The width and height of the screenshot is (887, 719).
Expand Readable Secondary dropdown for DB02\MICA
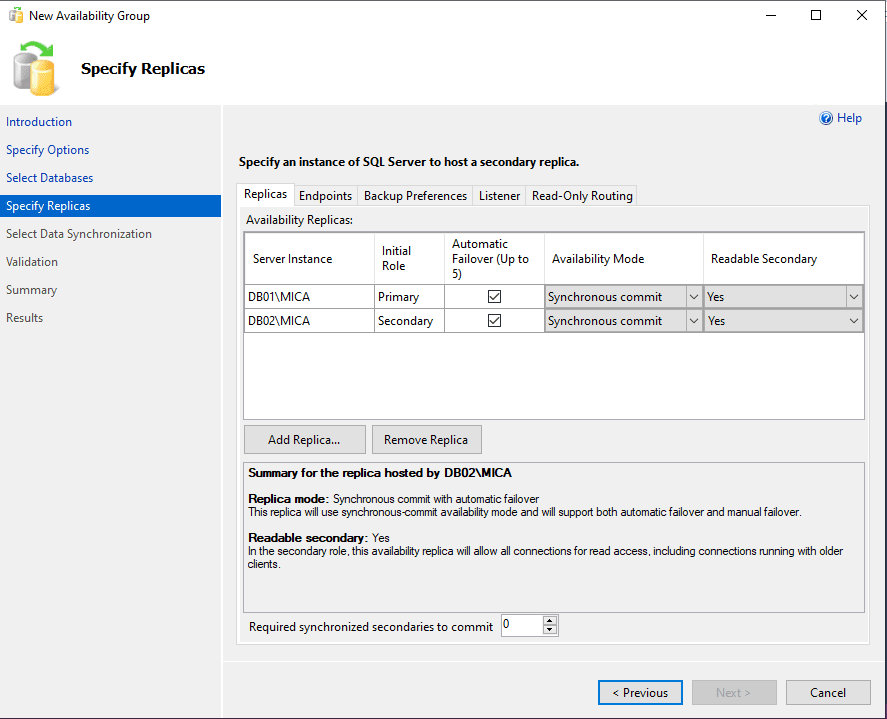(x=854, y=321)
